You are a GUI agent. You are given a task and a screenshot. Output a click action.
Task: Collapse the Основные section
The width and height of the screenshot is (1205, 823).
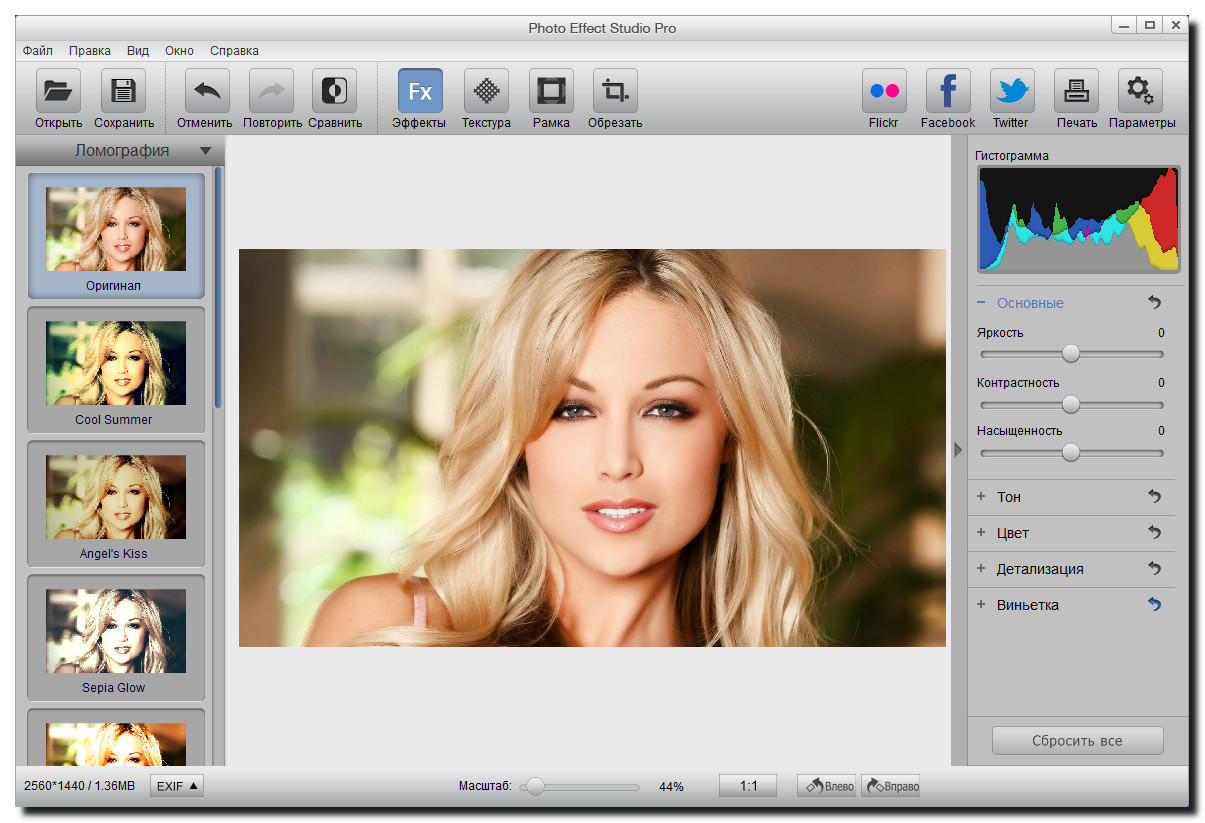tap(982, 303)
